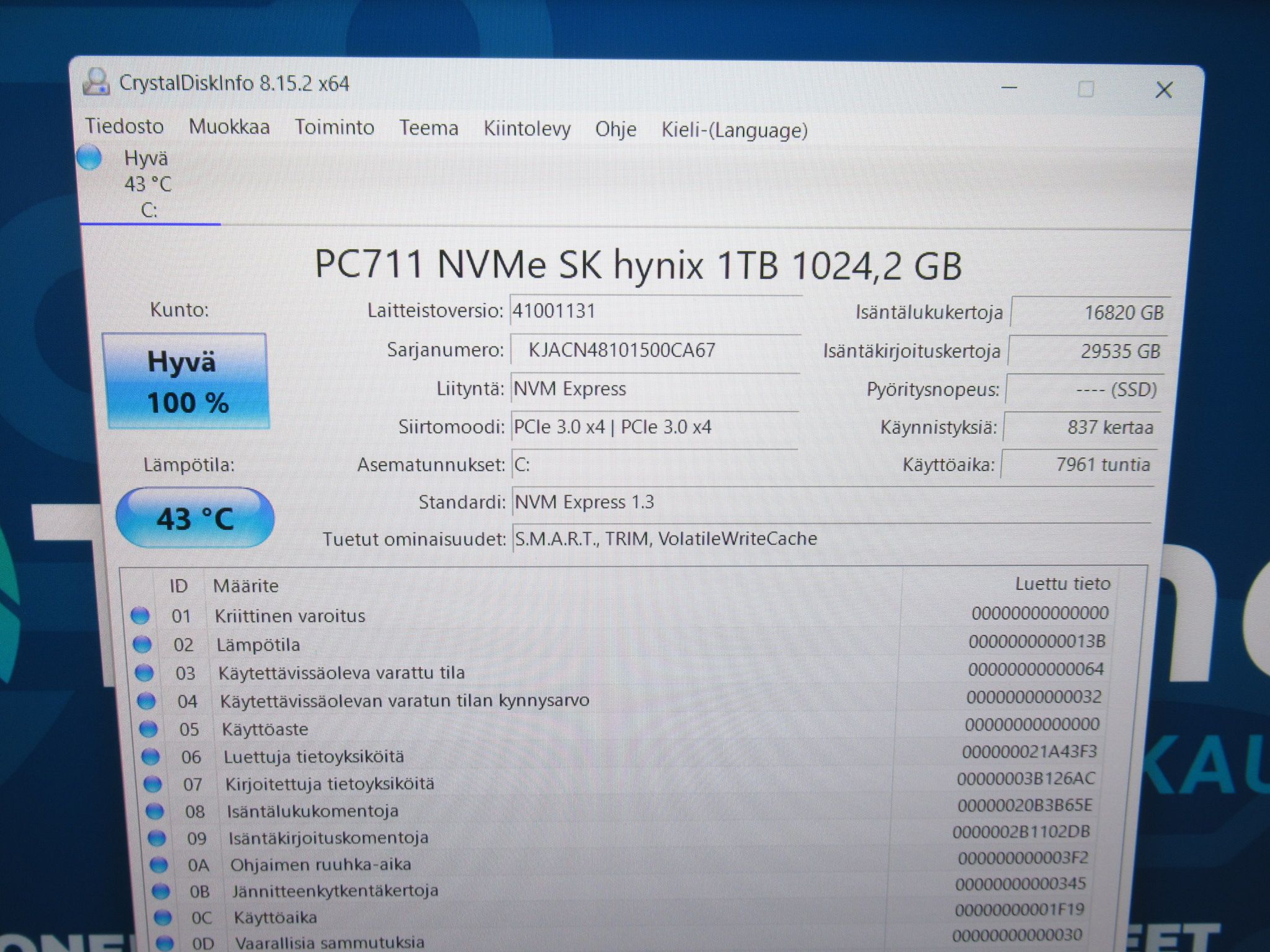Click status orb for Lämpötila attribute row
The height and width of the screenshot is (952, 1270).
click(142, 645)
